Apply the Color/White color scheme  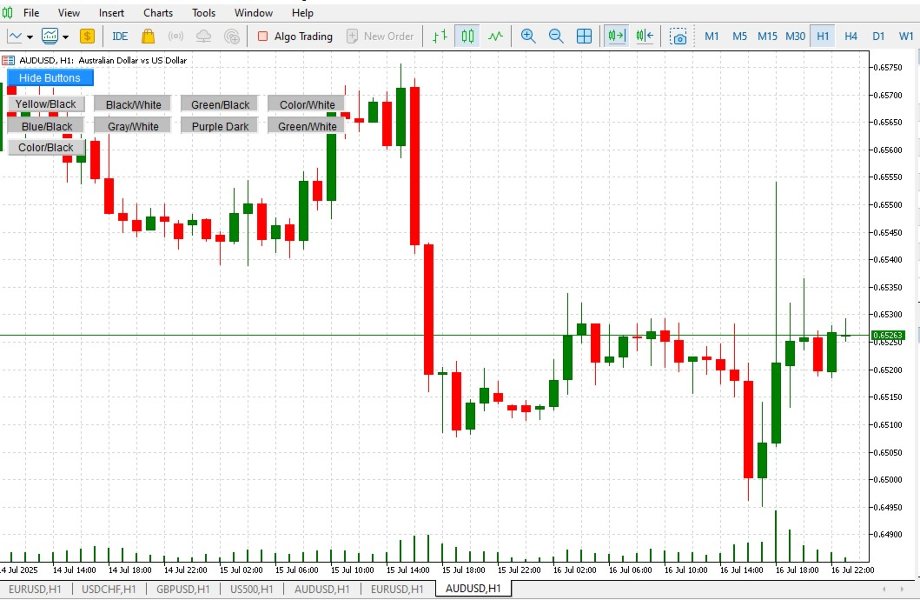[307, 104]
